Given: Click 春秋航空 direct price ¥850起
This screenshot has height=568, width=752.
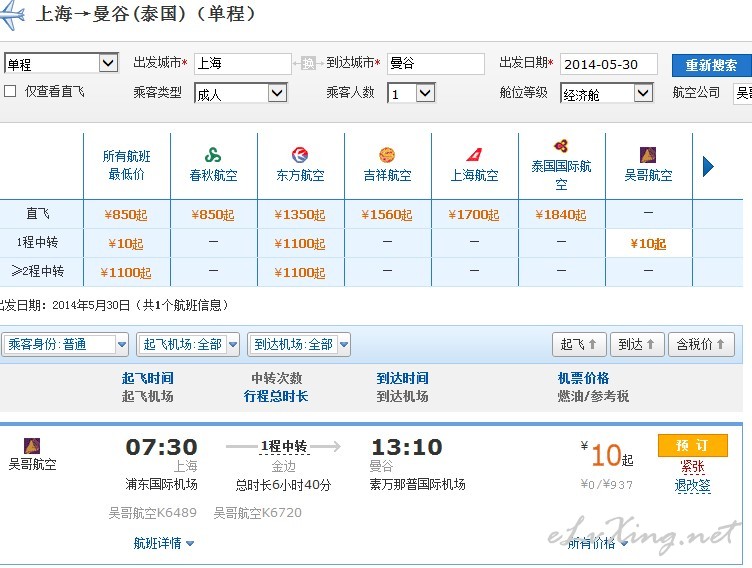Looking at the screenshot, I should coord(213,214).
